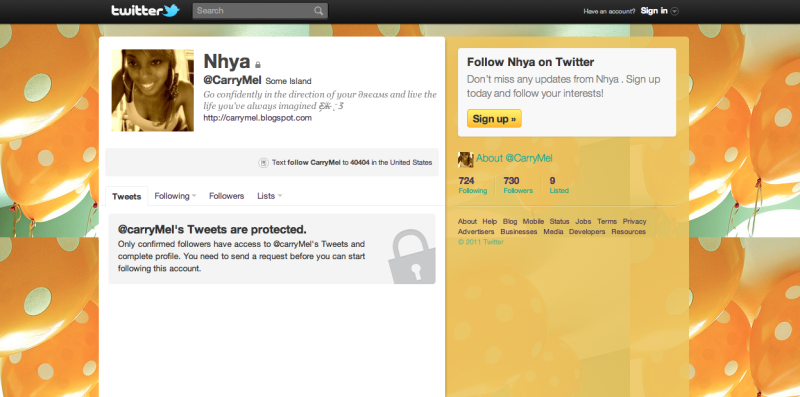Open the Status footer link
Image resolution: width=800 pixels, height=397 pixels.
[559, 221]
